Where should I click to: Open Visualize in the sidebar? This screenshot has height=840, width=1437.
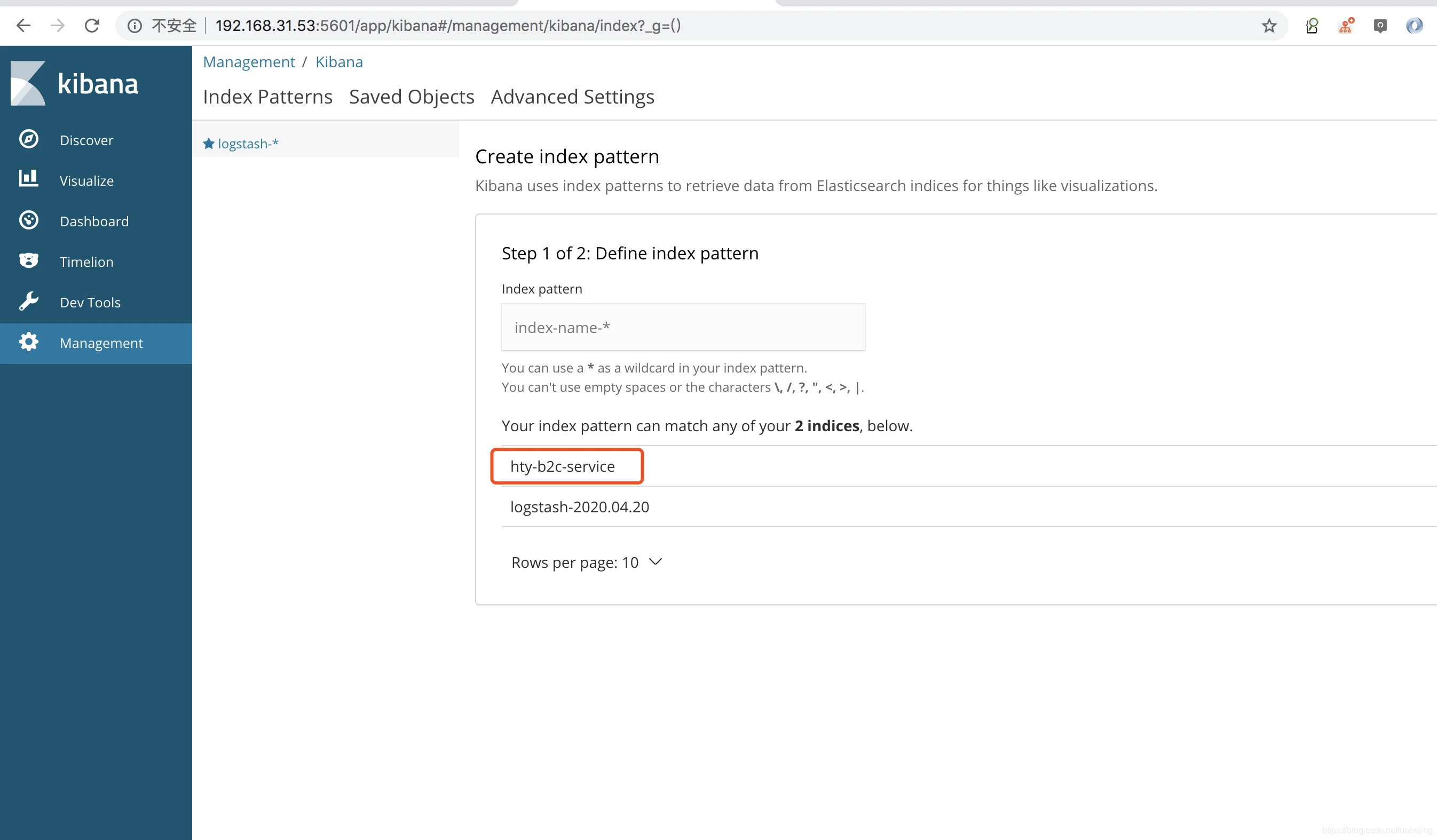[96, 180]
